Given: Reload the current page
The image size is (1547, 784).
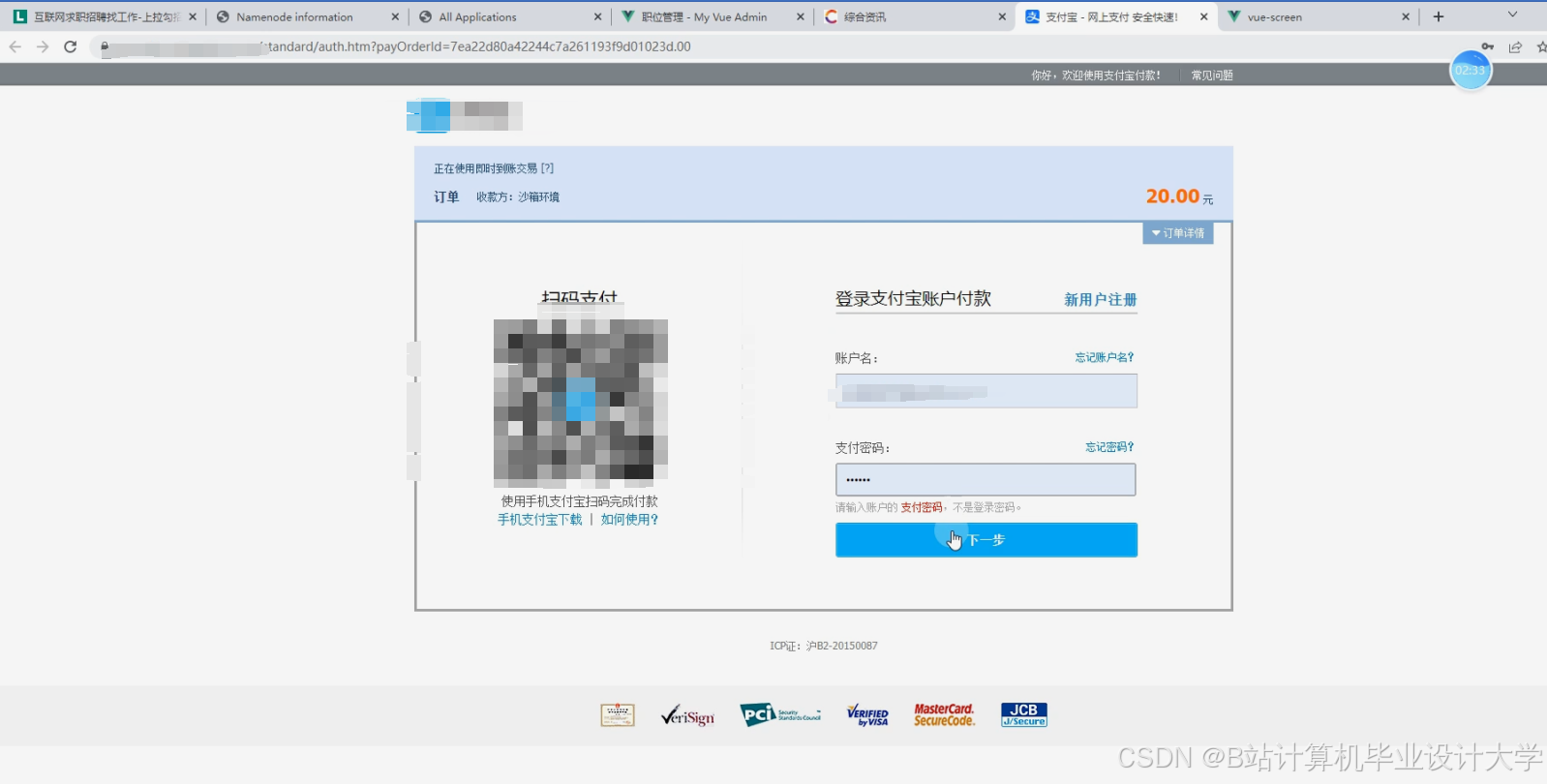Looking at the screenshot, I should coord(71,46).
